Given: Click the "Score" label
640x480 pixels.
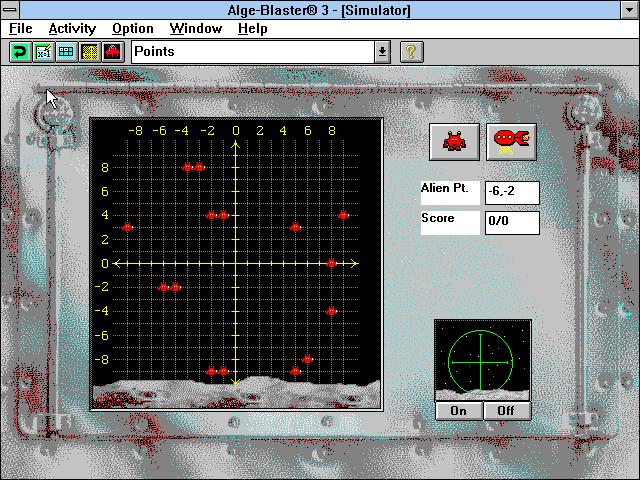Looking at the screenshot, I should coord(438,218).
